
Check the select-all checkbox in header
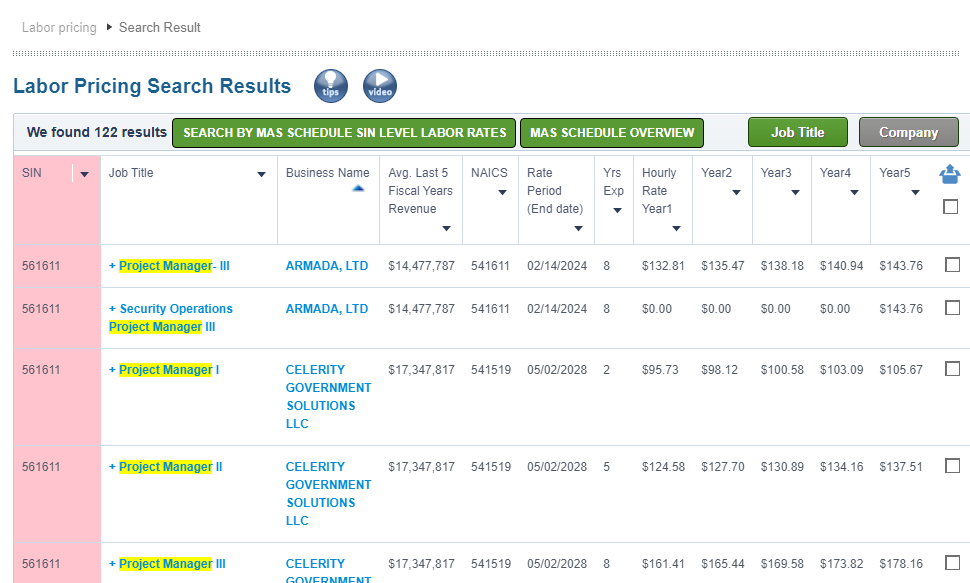point(950,207)
